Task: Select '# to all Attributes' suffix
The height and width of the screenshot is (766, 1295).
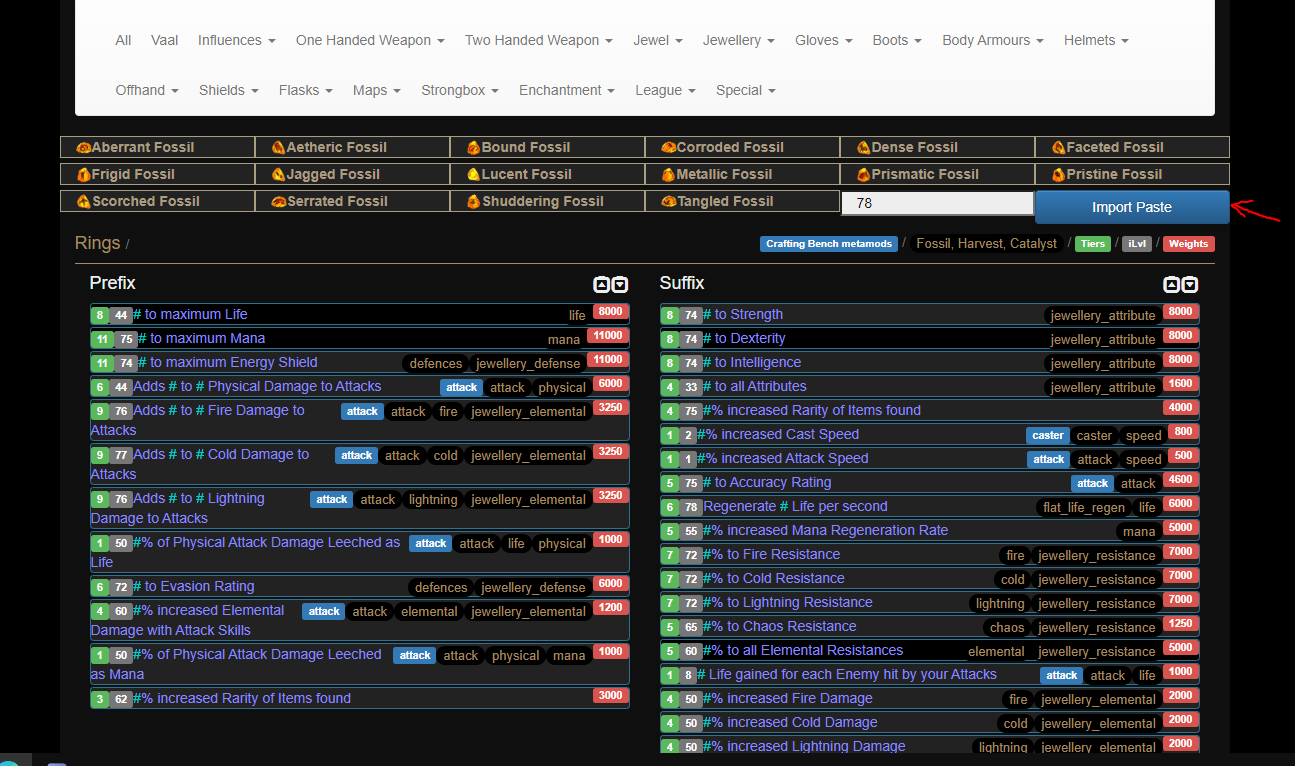Action: pyautogui.click(x=930, y=387)
